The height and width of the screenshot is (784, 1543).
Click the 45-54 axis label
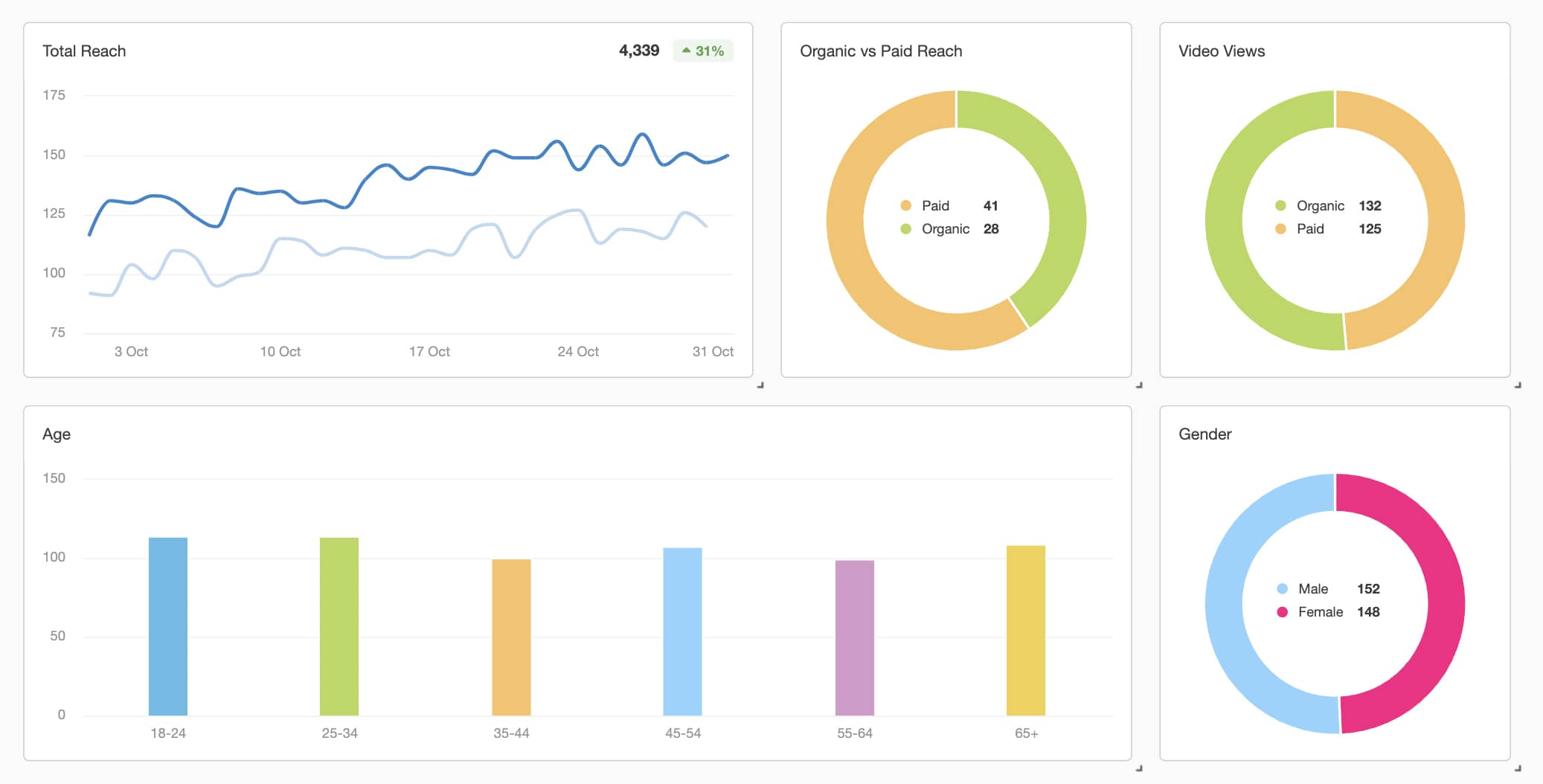pyautogui.click(x=683, y=733)
